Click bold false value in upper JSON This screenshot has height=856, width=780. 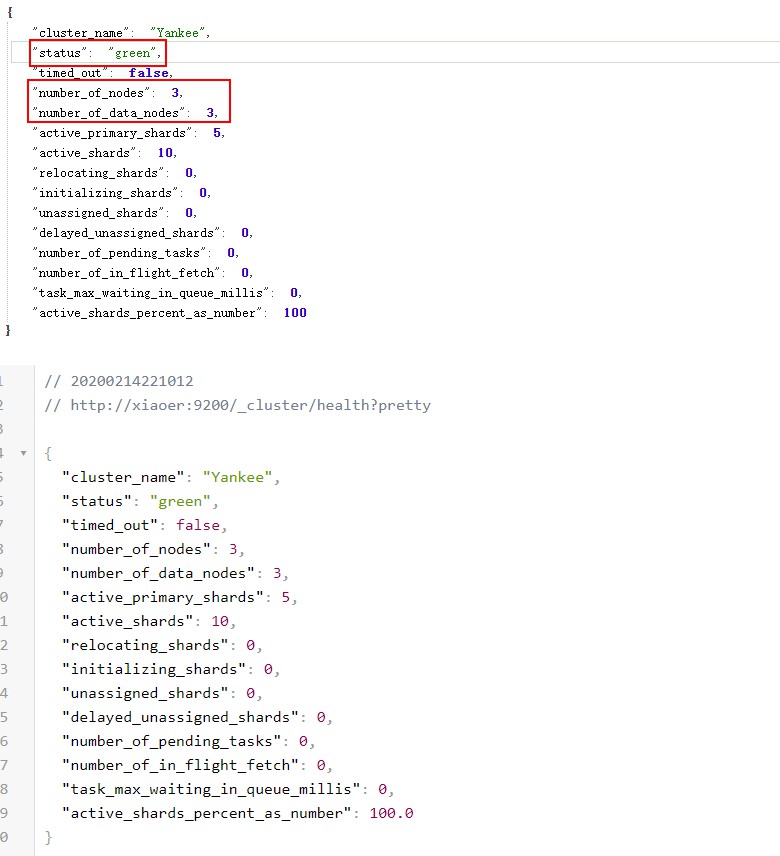148,73
